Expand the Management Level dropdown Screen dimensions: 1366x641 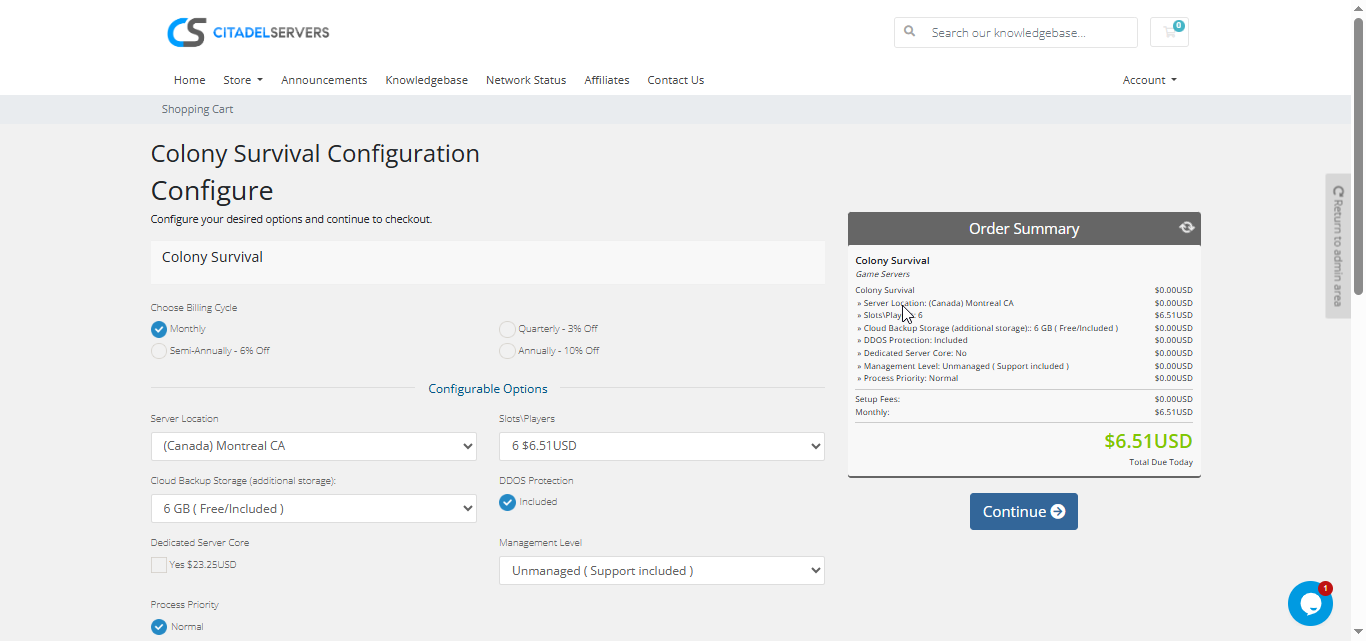pos(661,571)
